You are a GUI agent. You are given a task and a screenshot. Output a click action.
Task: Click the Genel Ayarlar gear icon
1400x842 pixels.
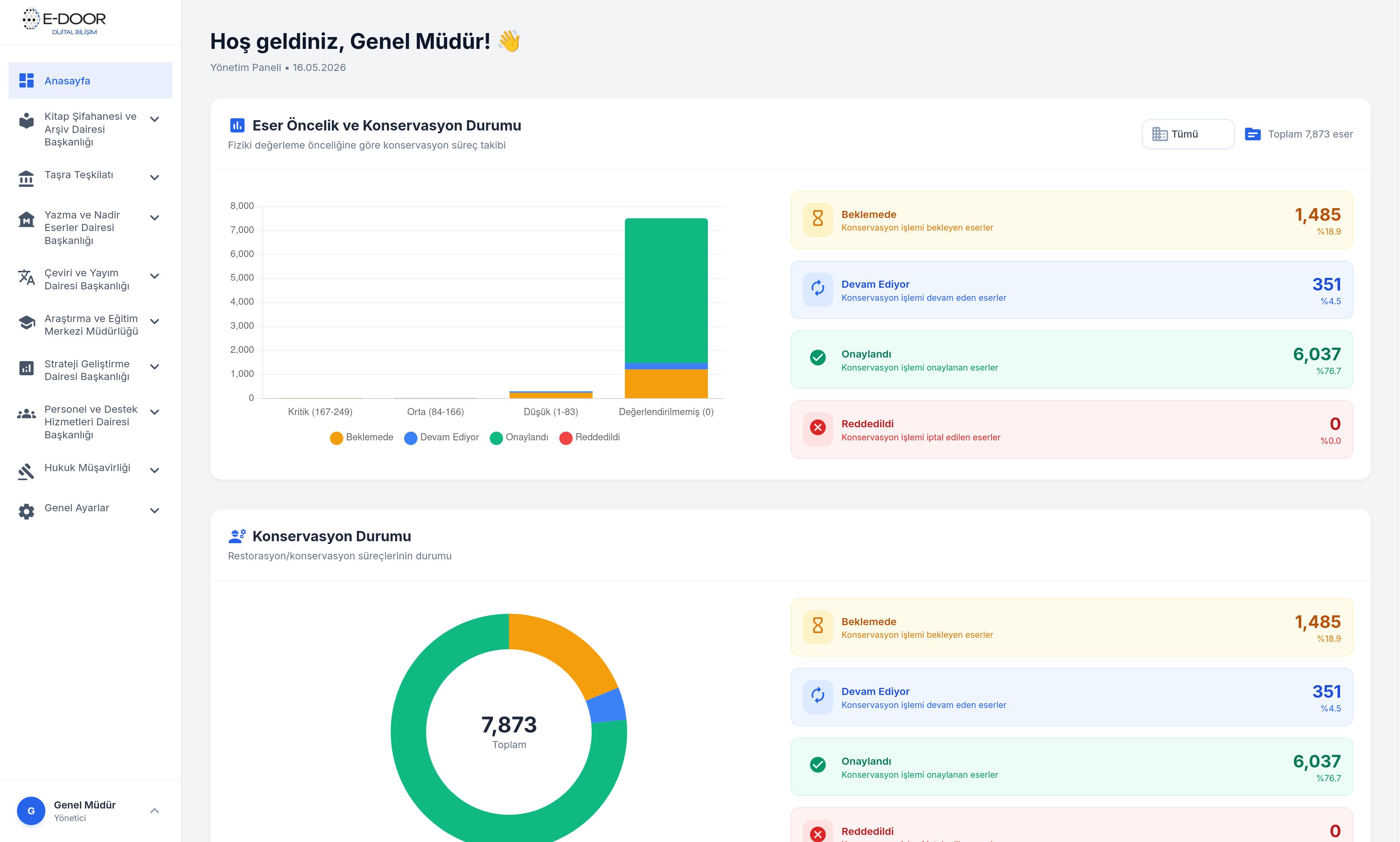coord(26,511)
